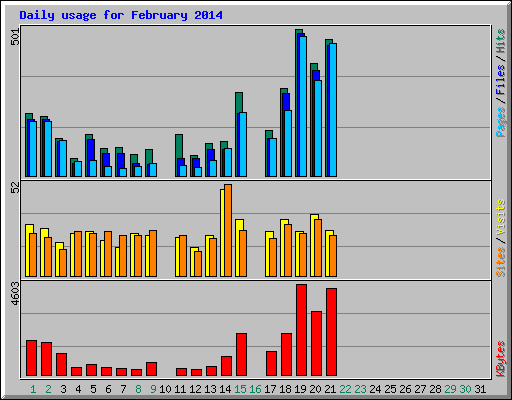Click the "Daily usage for February 2014" title
This screenshot has height=400, width=512.
tap(121, 15)
